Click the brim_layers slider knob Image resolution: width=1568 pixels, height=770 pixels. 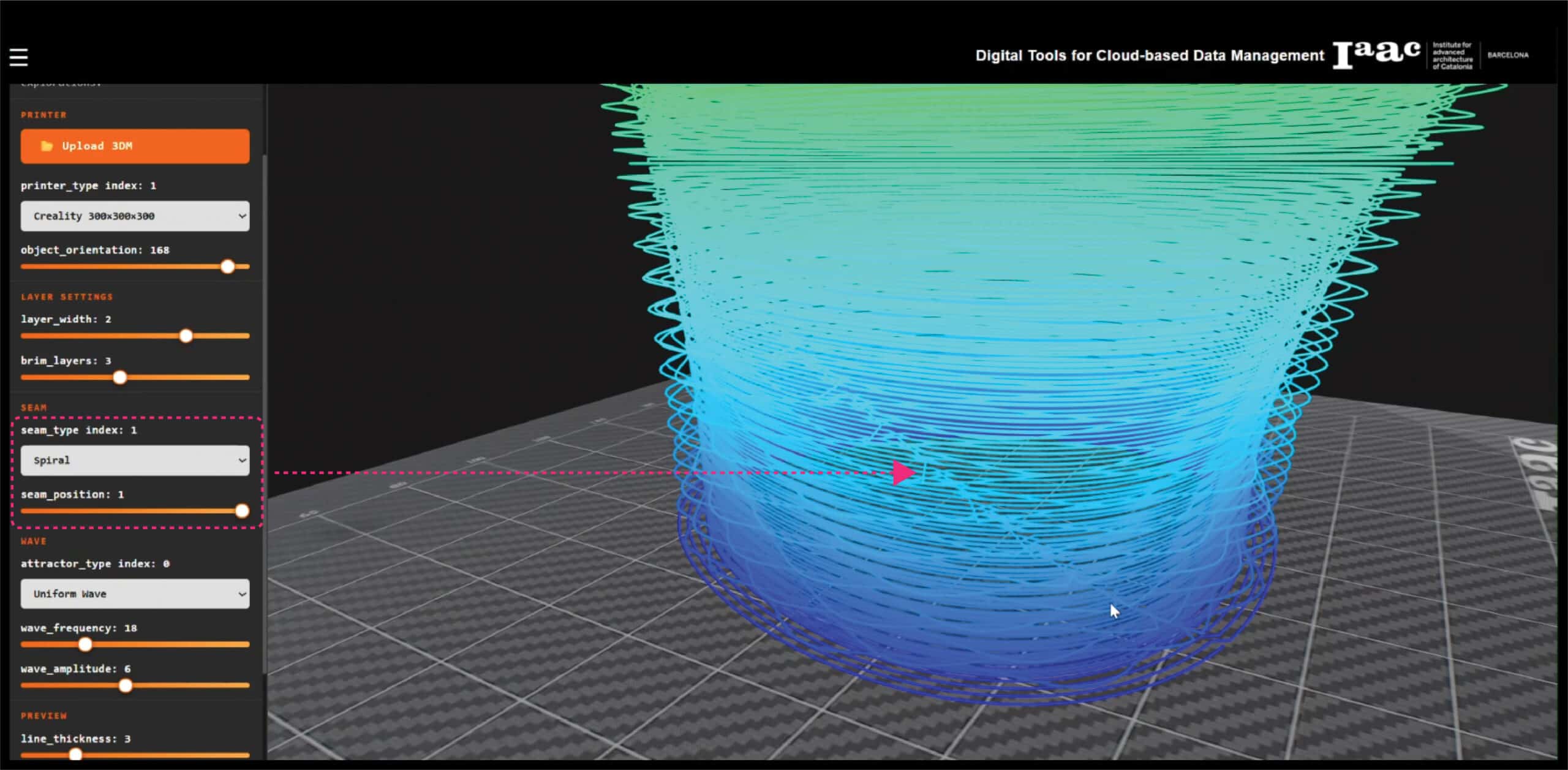click(120, 377)
